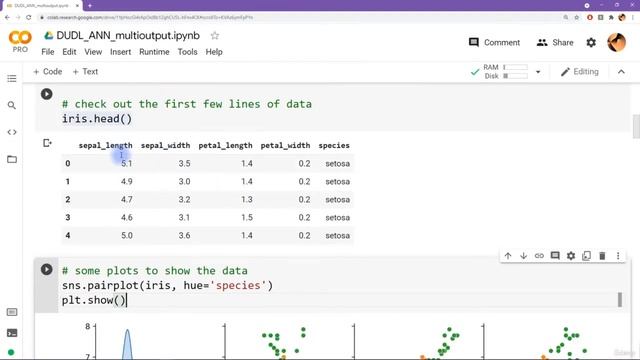The image size is (640, 360).
Task: Delete the selected cell with trash icon
Action: [602, 256]
